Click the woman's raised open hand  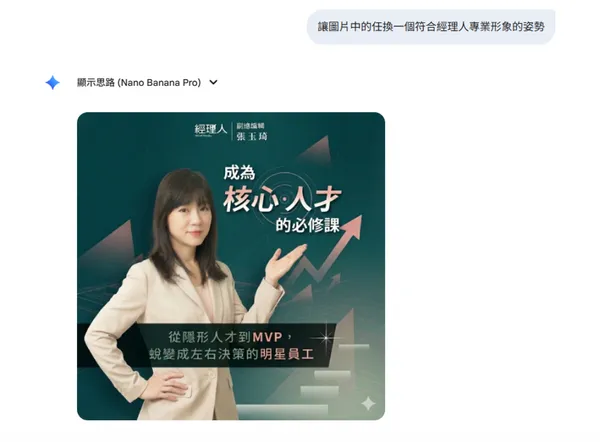[x=284, y=262]
